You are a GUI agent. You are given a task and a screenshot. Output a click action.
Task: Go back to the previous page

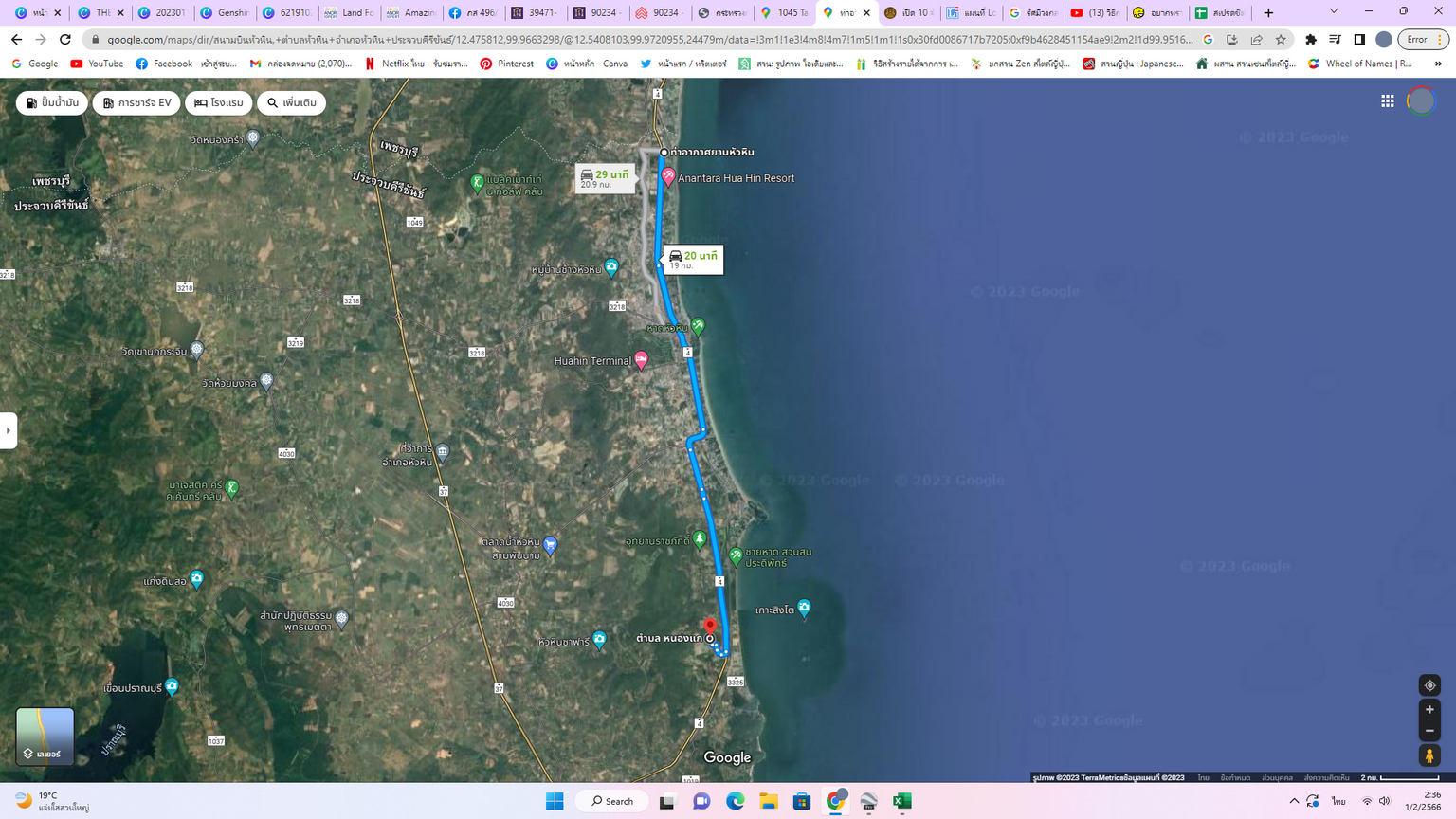click(x=16, y=40)
